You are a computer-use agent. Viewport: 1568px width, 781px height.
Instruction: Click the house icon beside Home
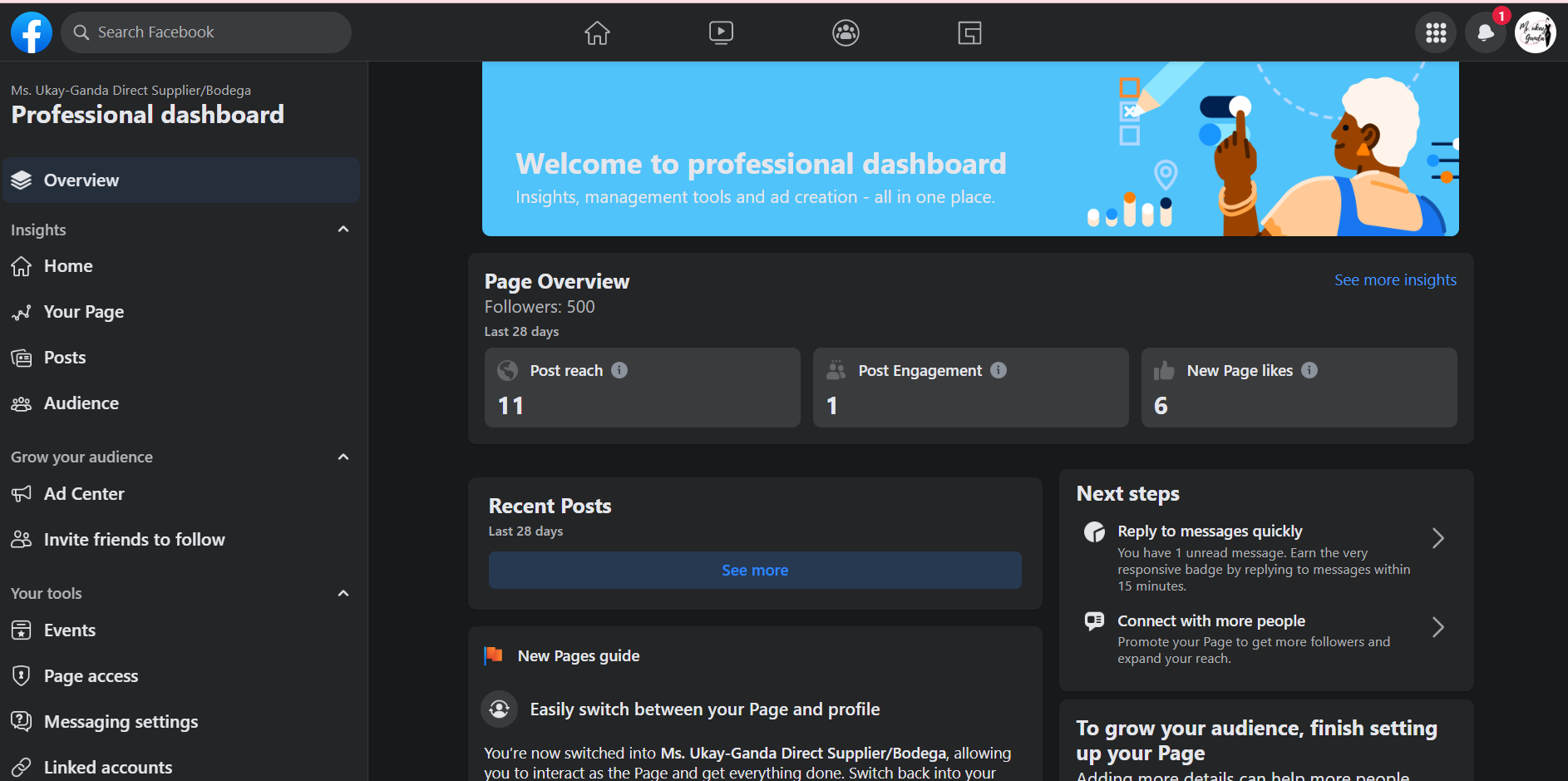point(22,266)
